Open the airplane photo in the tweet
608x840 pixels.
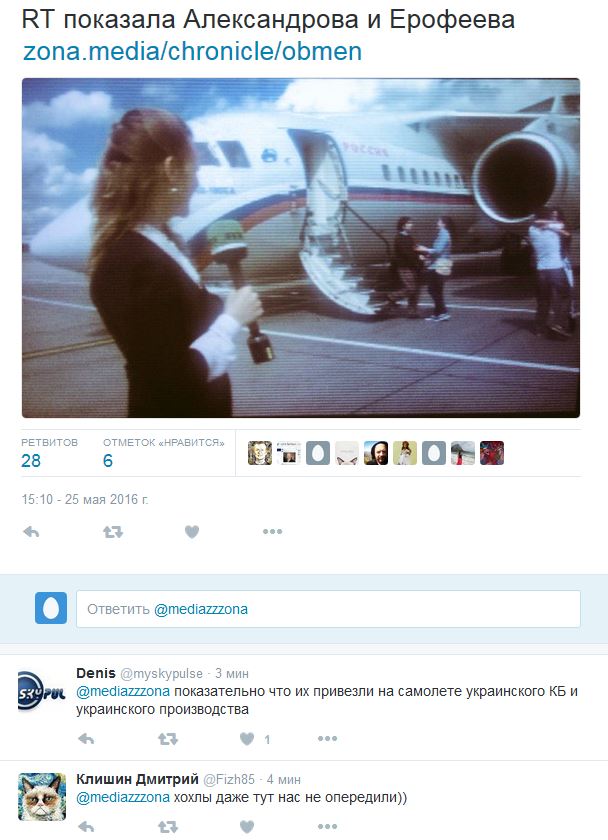coord(301,248)
